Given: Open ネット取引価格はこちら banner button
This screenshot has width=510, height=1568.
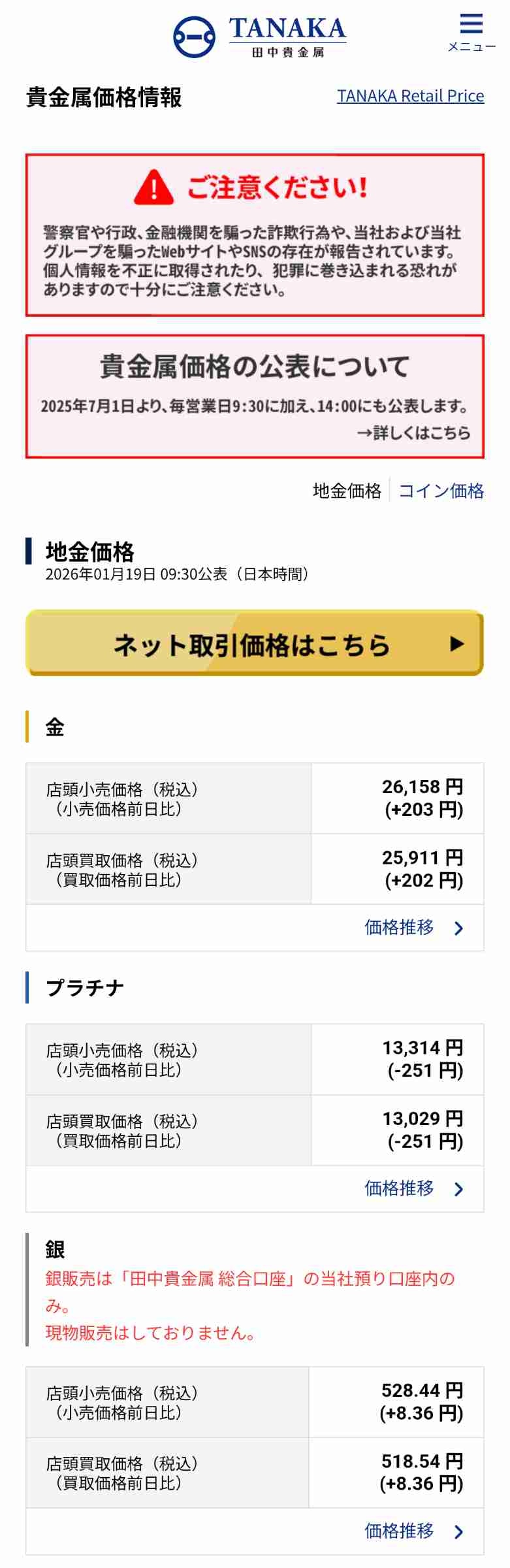Looking at the screenshot, I should pyautogui.click(x=255, y=644).
